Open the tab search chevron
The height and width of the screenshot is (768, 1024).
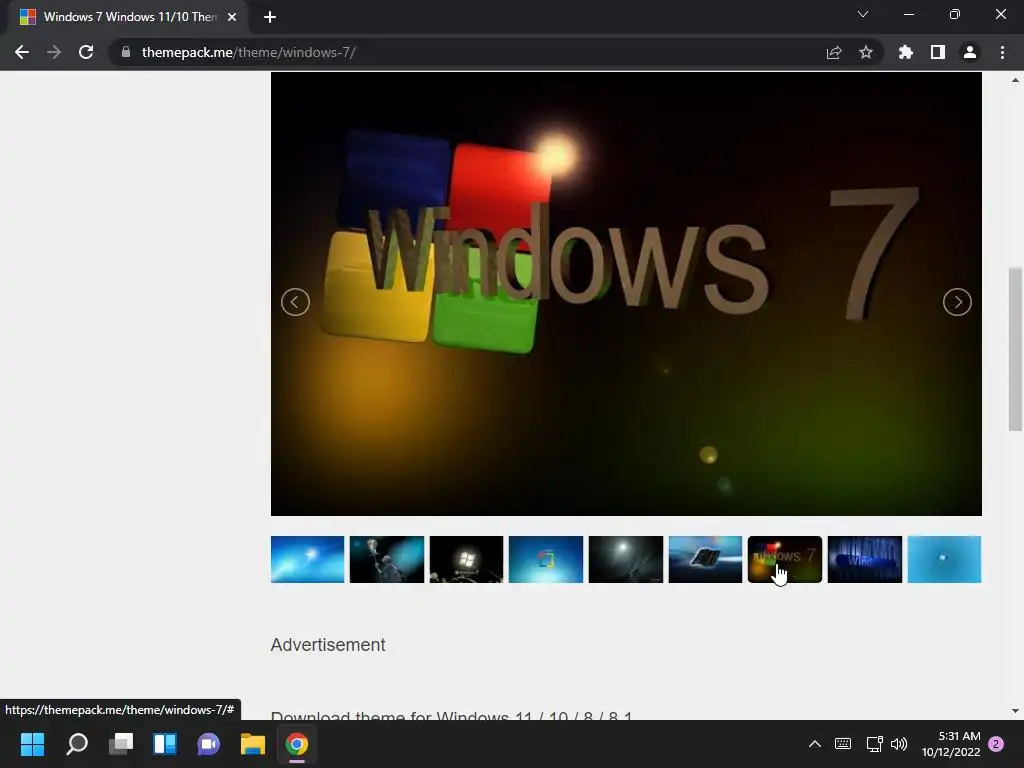(x=863, y=14)
